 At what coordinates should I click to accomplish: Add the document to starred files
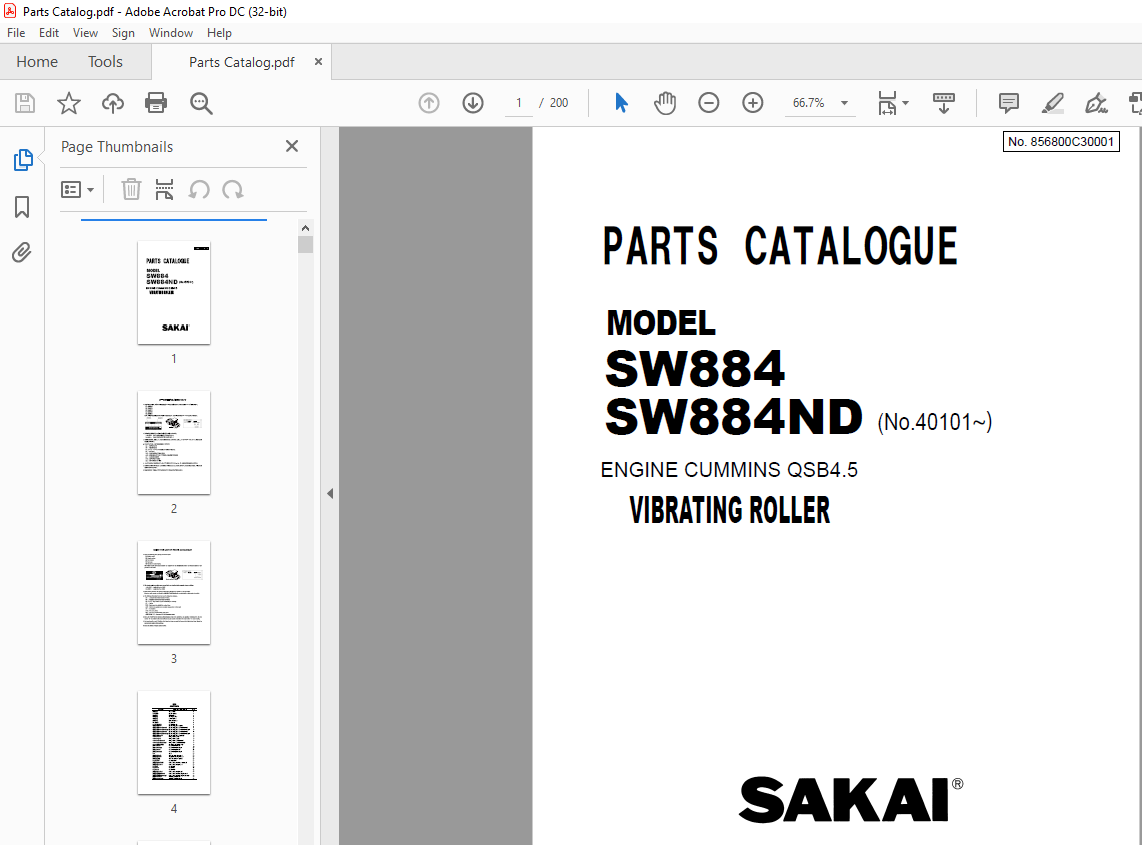(68, 103)
